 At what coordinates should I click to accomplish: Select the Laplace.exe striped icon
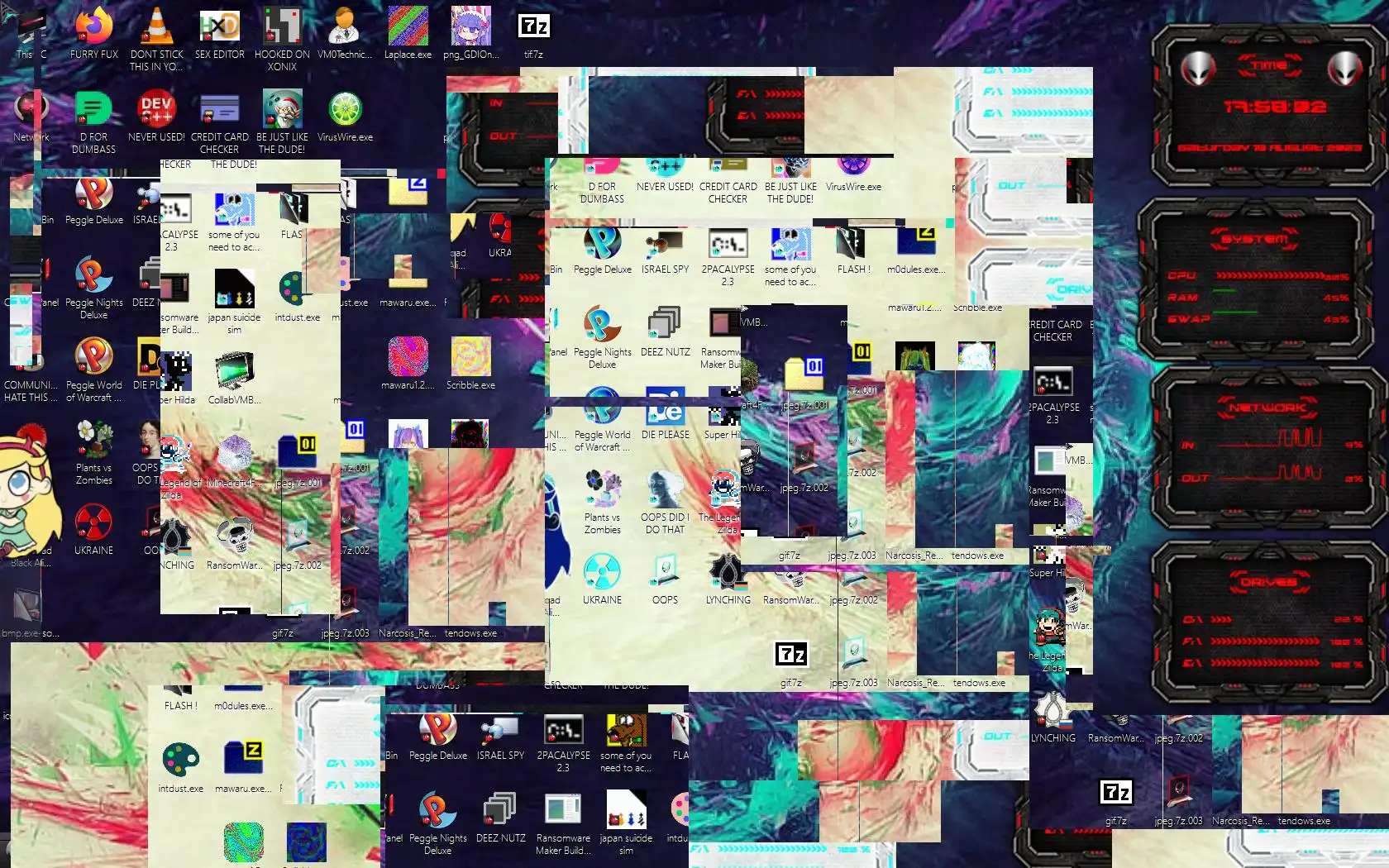pyautogui.click(x=408, y=27)
